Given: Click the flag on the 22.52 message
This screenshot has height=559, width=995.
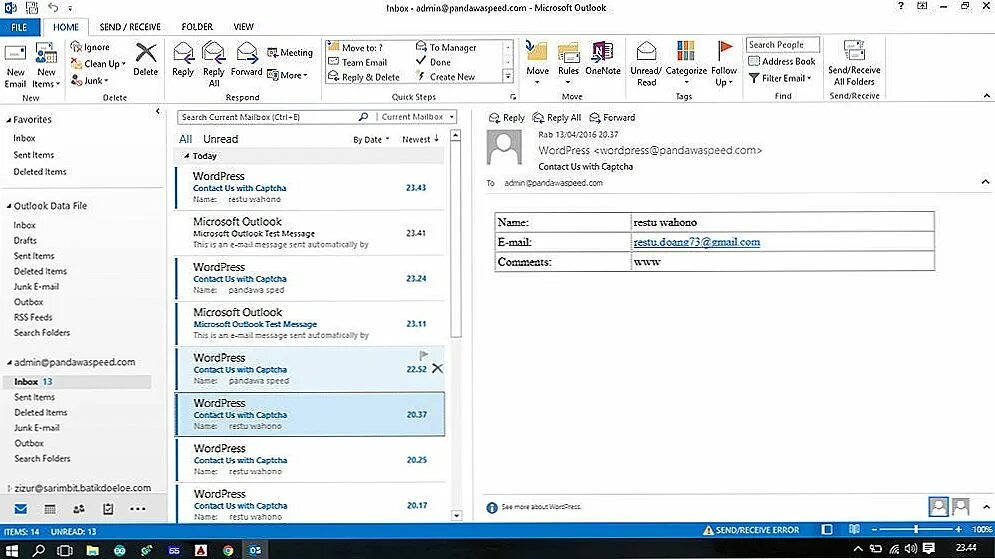Looking at the screenshot, I should pos(423,355).
